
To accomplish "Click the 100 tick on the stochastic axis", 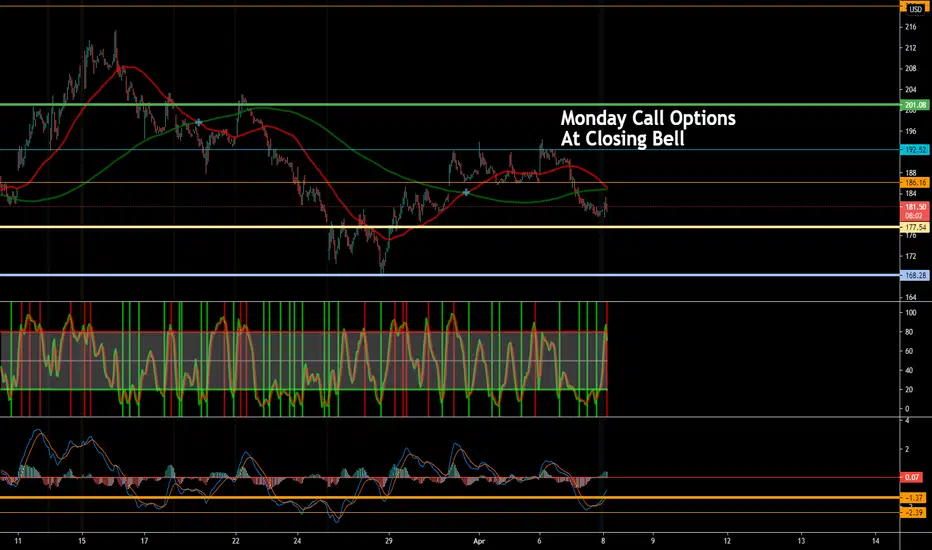I will click(911, 313).
